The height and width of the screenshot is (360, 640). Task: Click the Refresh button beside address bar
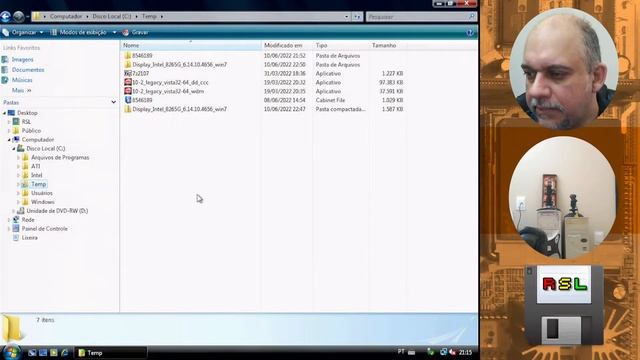357,17
